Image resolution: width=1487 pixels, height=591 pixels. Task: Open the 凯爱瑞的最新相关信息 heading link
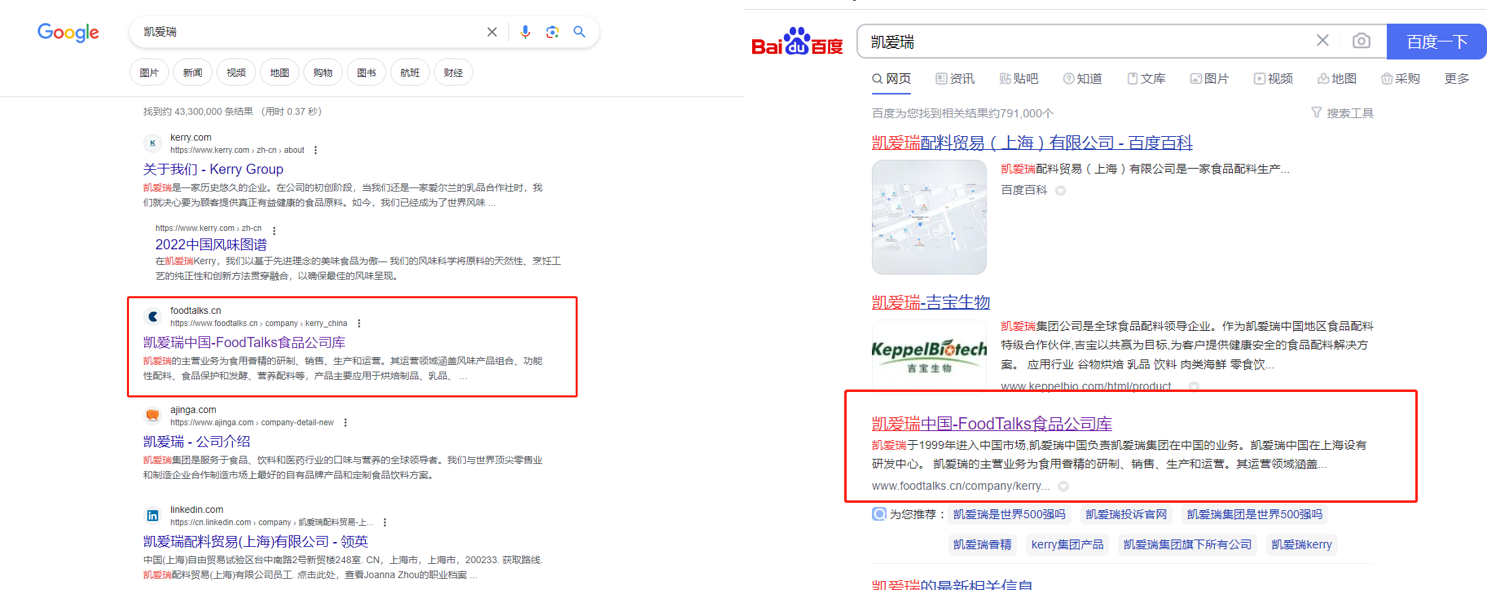point(952,584)
